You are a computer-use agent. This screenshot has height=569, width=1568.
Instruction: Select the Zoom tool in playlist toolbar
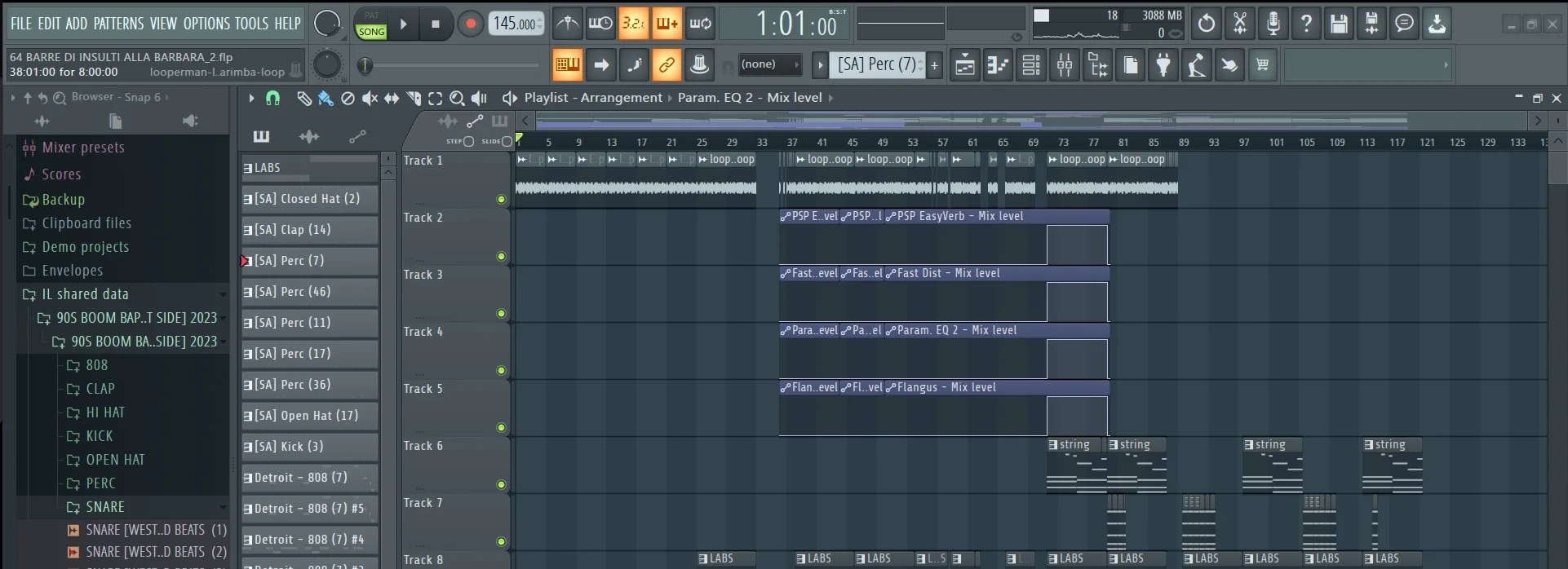(457, 99)
